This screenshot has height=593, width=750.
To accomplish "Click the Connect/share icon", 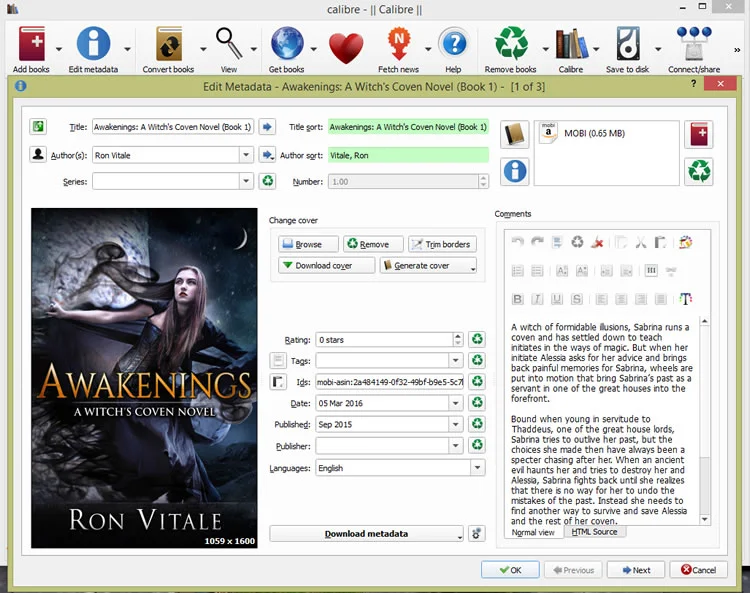I will click(x=694, y=44).
